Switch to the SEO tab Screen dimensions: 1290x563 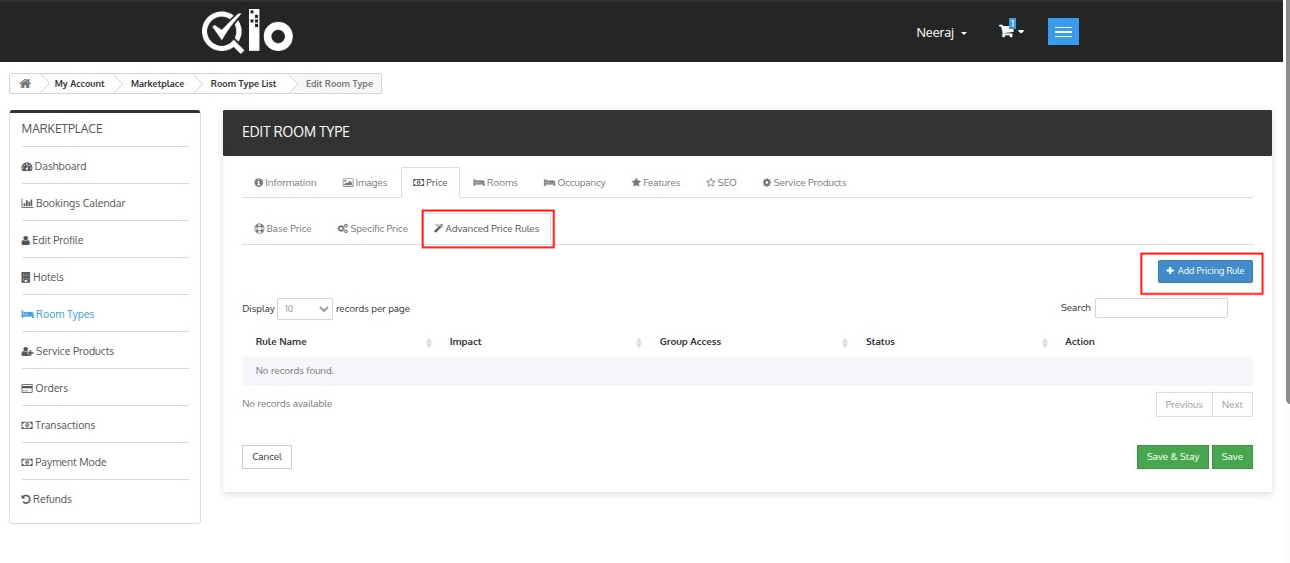click(x=721, y=183)
